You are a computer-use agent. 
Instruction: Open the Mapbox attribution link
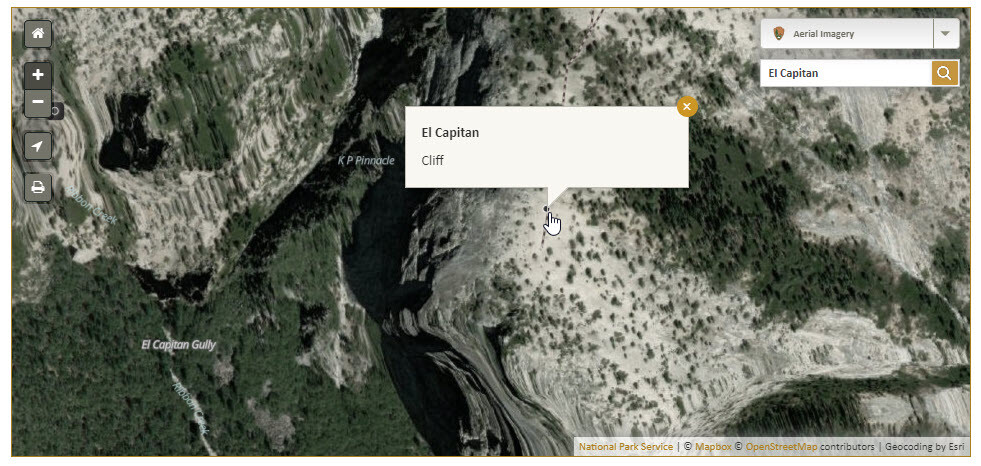[713, 447]
